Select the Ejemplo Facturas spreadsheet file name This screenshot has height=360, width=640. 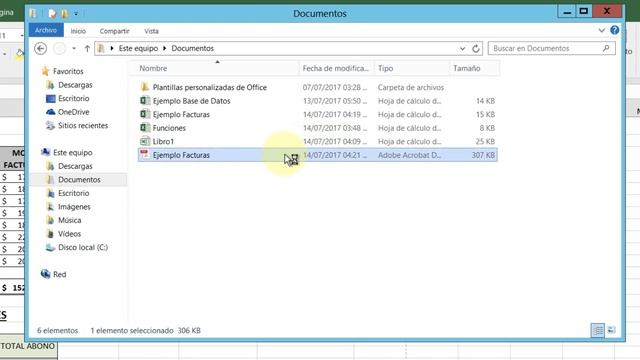(181, 115)
